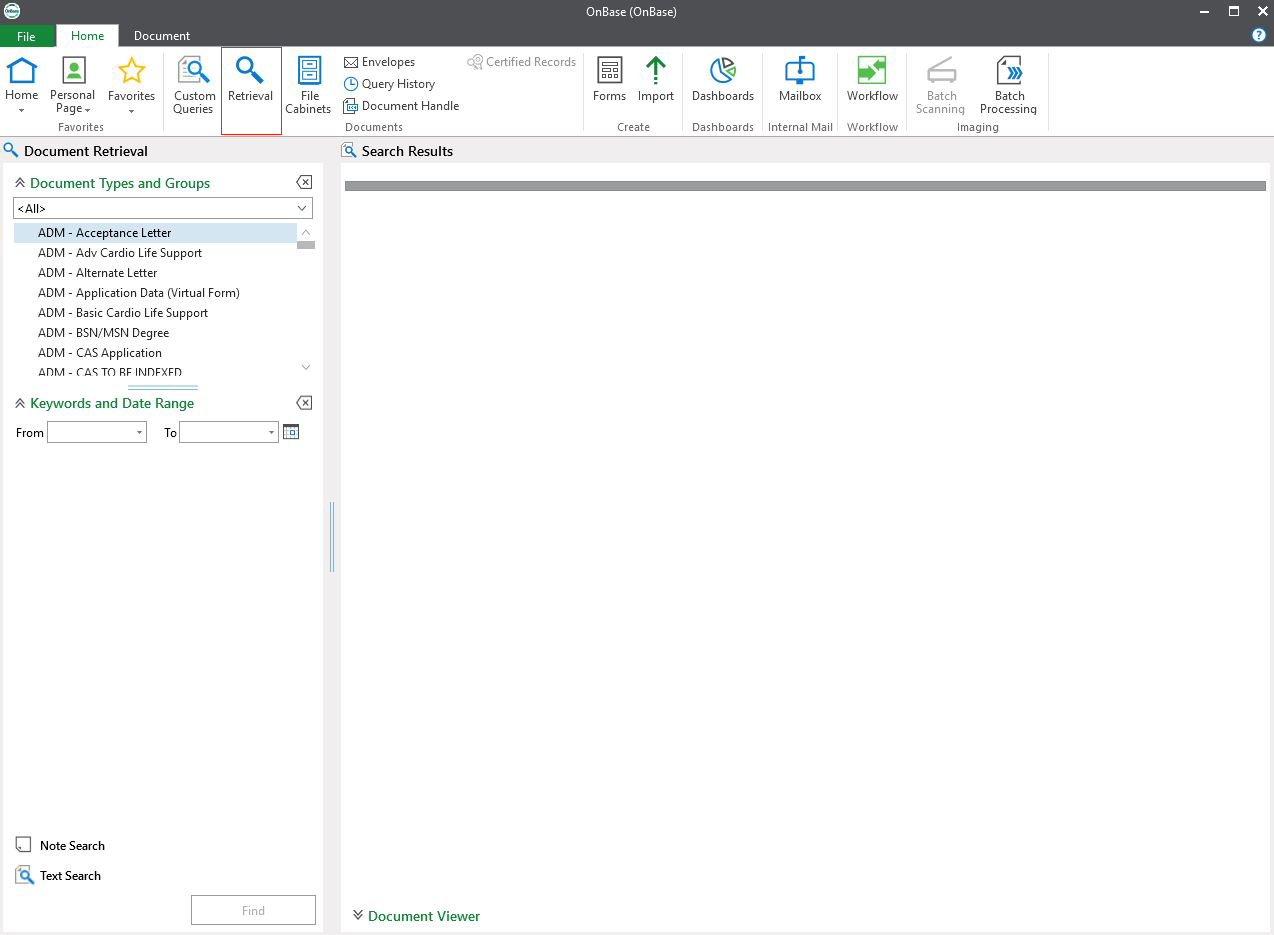Click the Import arrow icon

pos(656,70)
